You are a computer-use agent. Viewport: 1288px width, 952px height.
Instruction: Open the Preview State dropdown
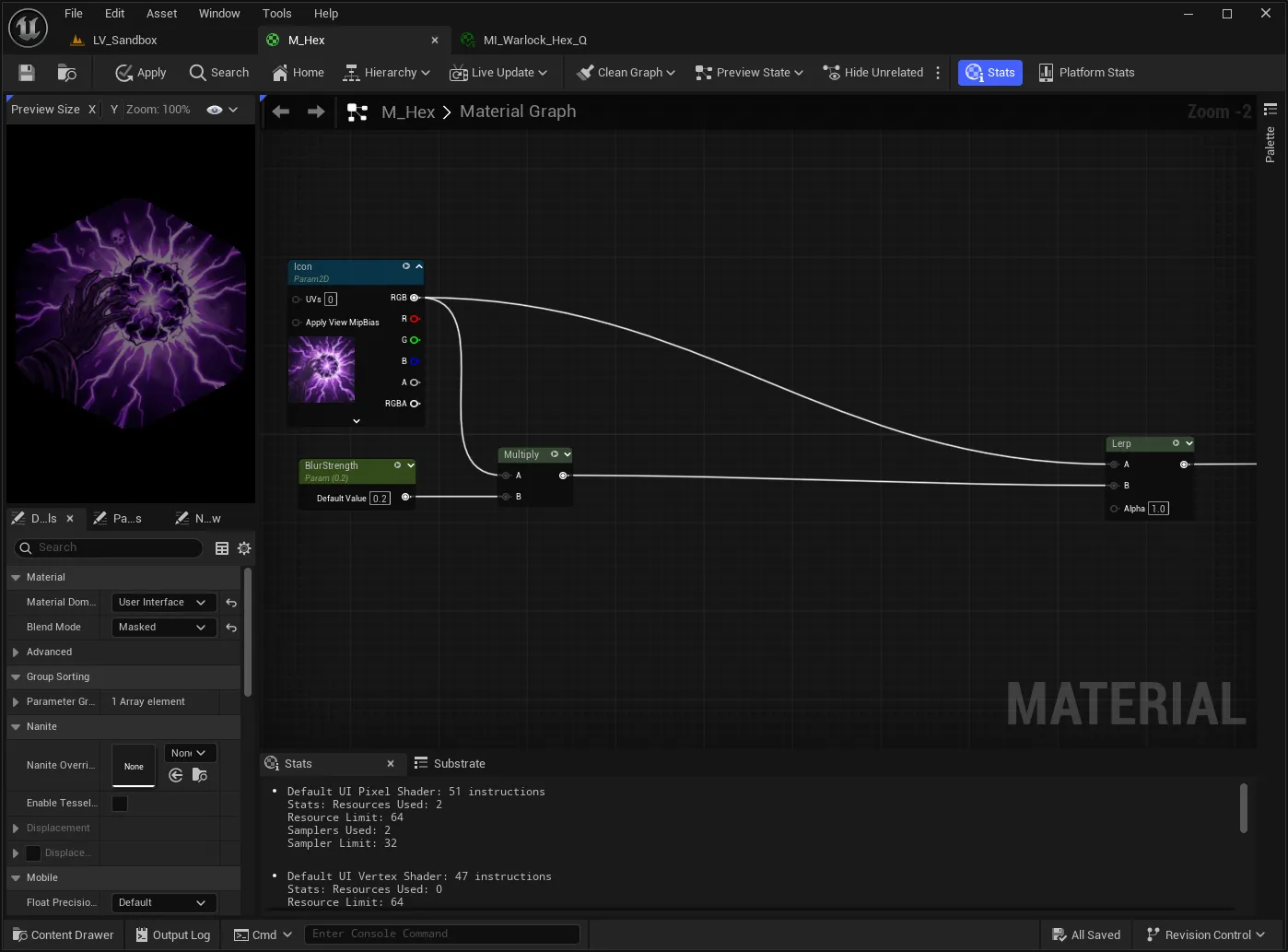point(749,73)
